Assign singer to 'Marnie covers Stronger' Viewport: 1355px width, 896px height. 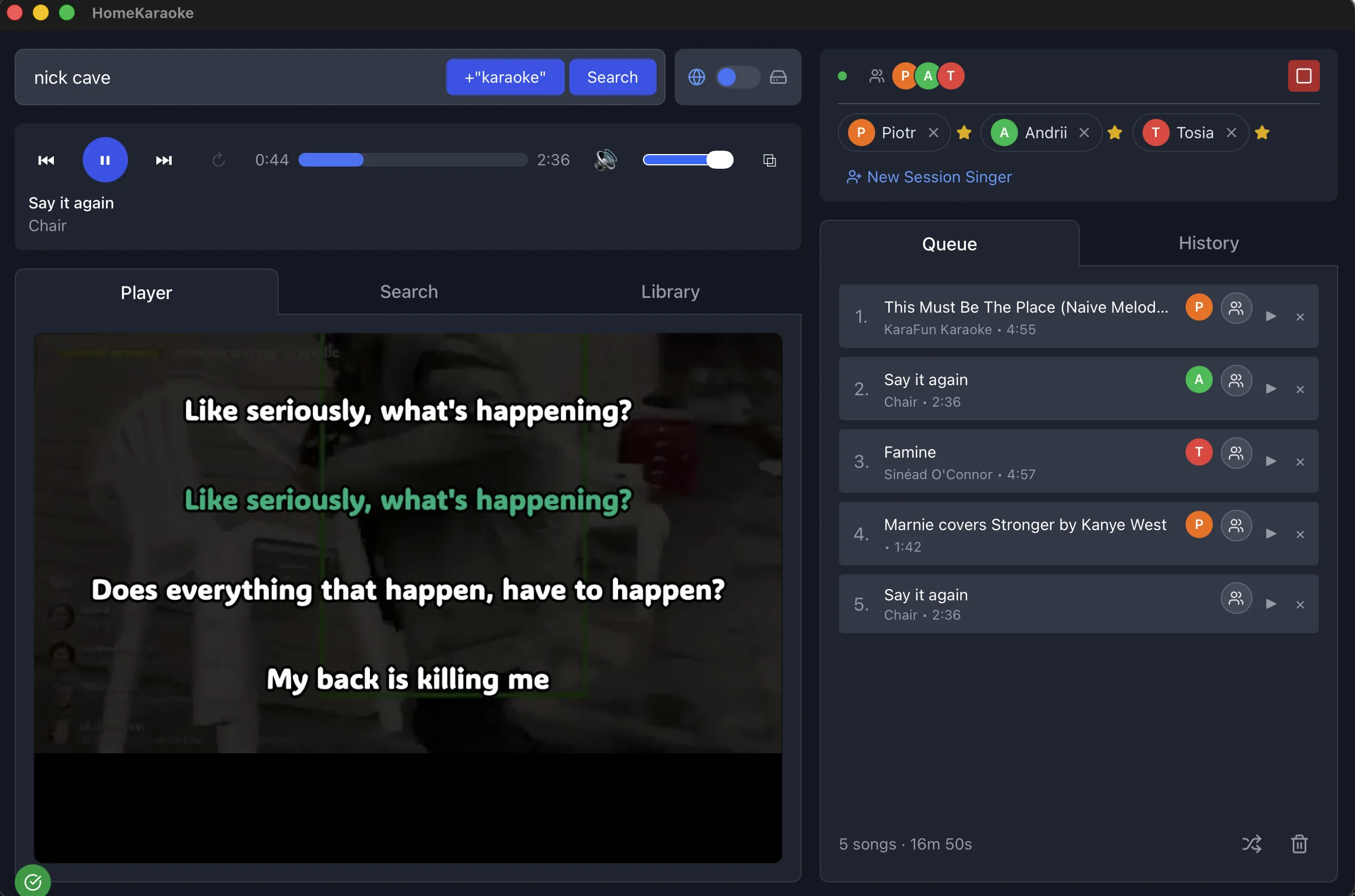pyautogui.click(x=1236, y=526)
